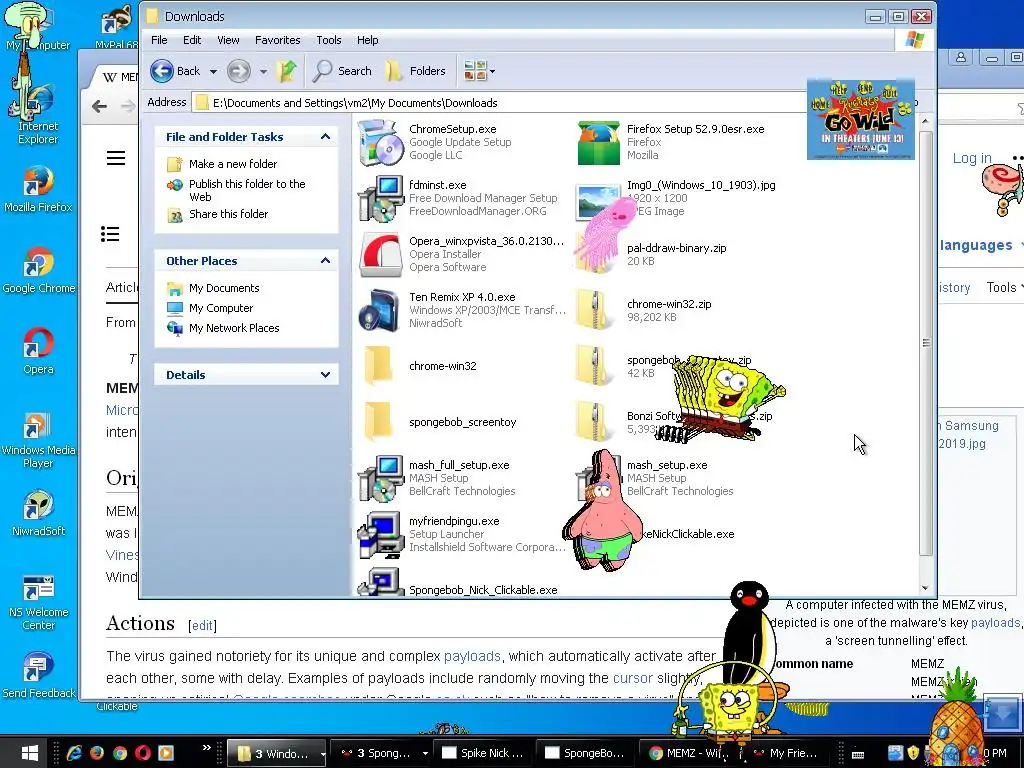This screenshot has width=1024, height=768.
Task: Open Mozilla Firefox desktop shortcut
Action: 38,189
